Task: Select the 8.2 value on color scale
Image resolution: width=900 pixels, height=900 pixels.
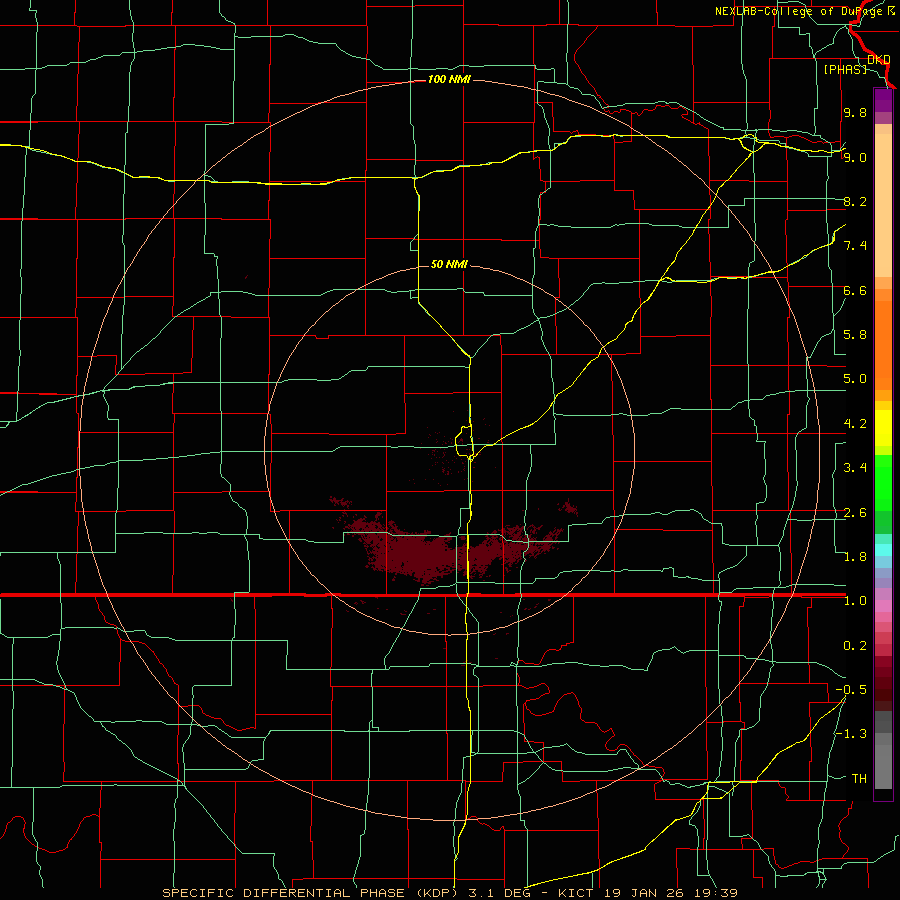Action: (855, 201)
